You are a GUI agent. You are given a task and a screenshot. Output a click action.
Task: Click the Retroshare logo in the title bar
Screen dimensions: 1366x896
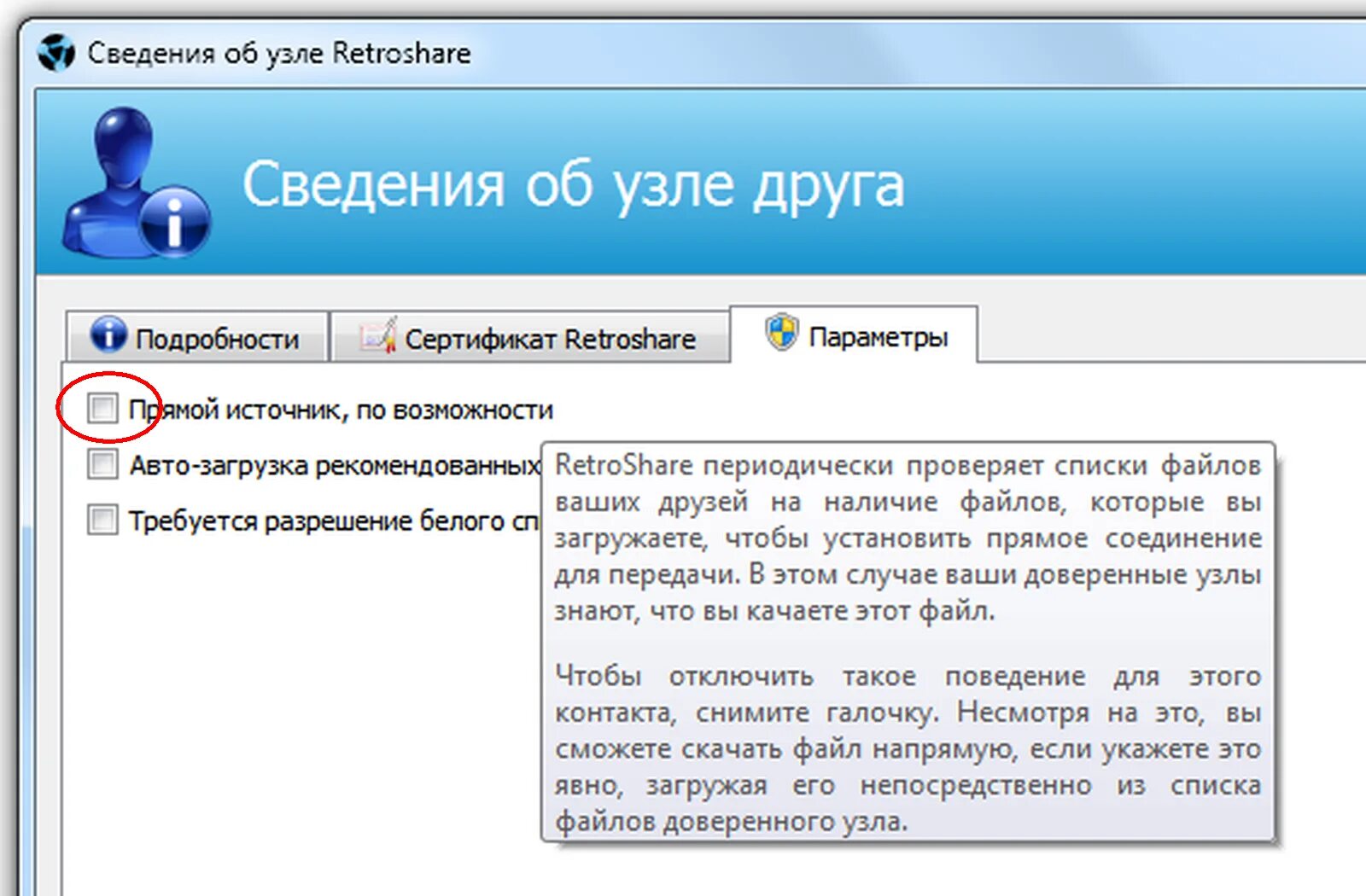[56, 53]
